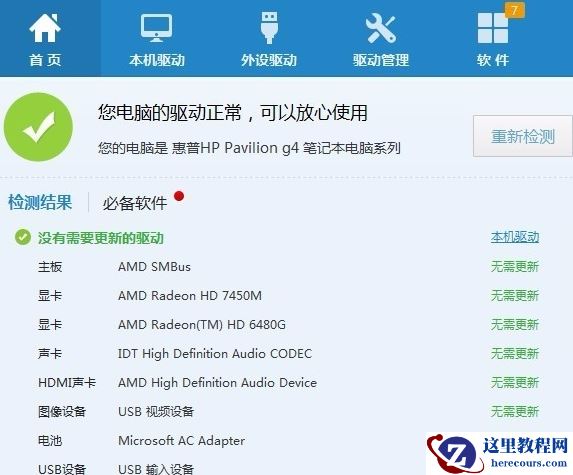Click the large green checkmark status icon
The image size is (573, 475).
38,127
